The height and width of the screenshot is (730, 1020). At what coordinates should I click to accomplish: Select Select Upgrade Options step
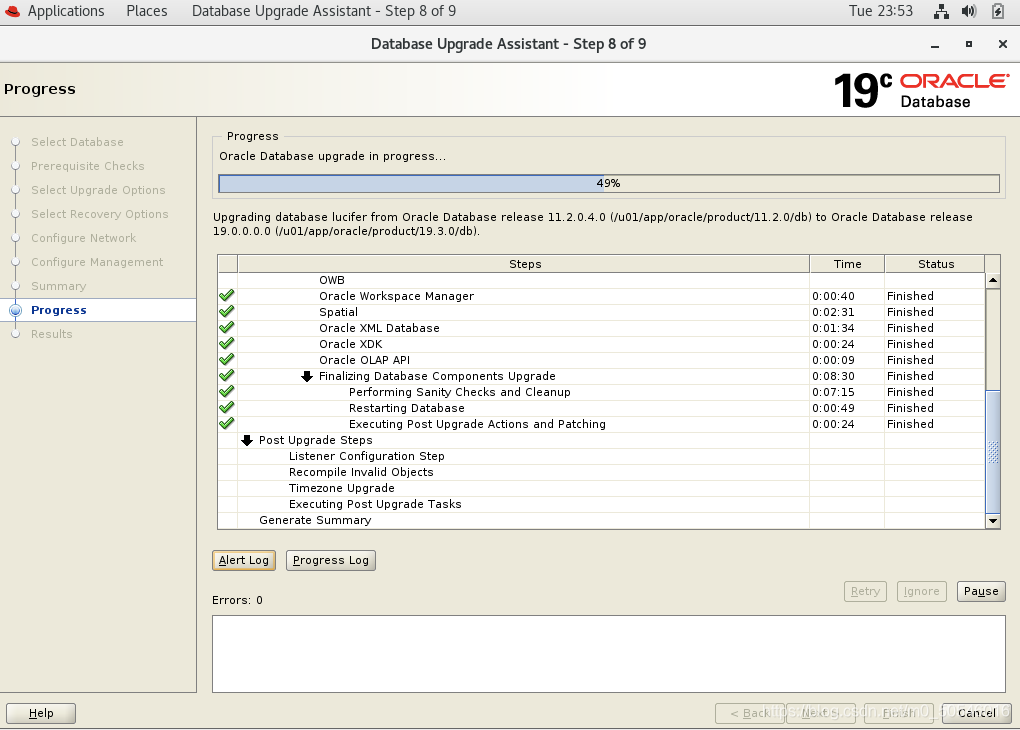pos(98,190)
